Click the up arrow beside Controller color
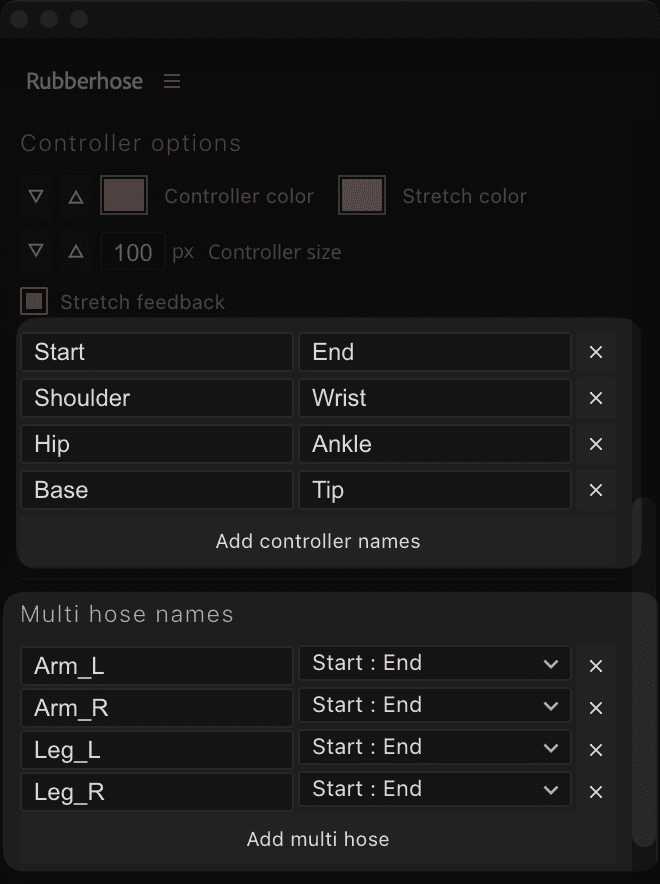 (76, 197)
